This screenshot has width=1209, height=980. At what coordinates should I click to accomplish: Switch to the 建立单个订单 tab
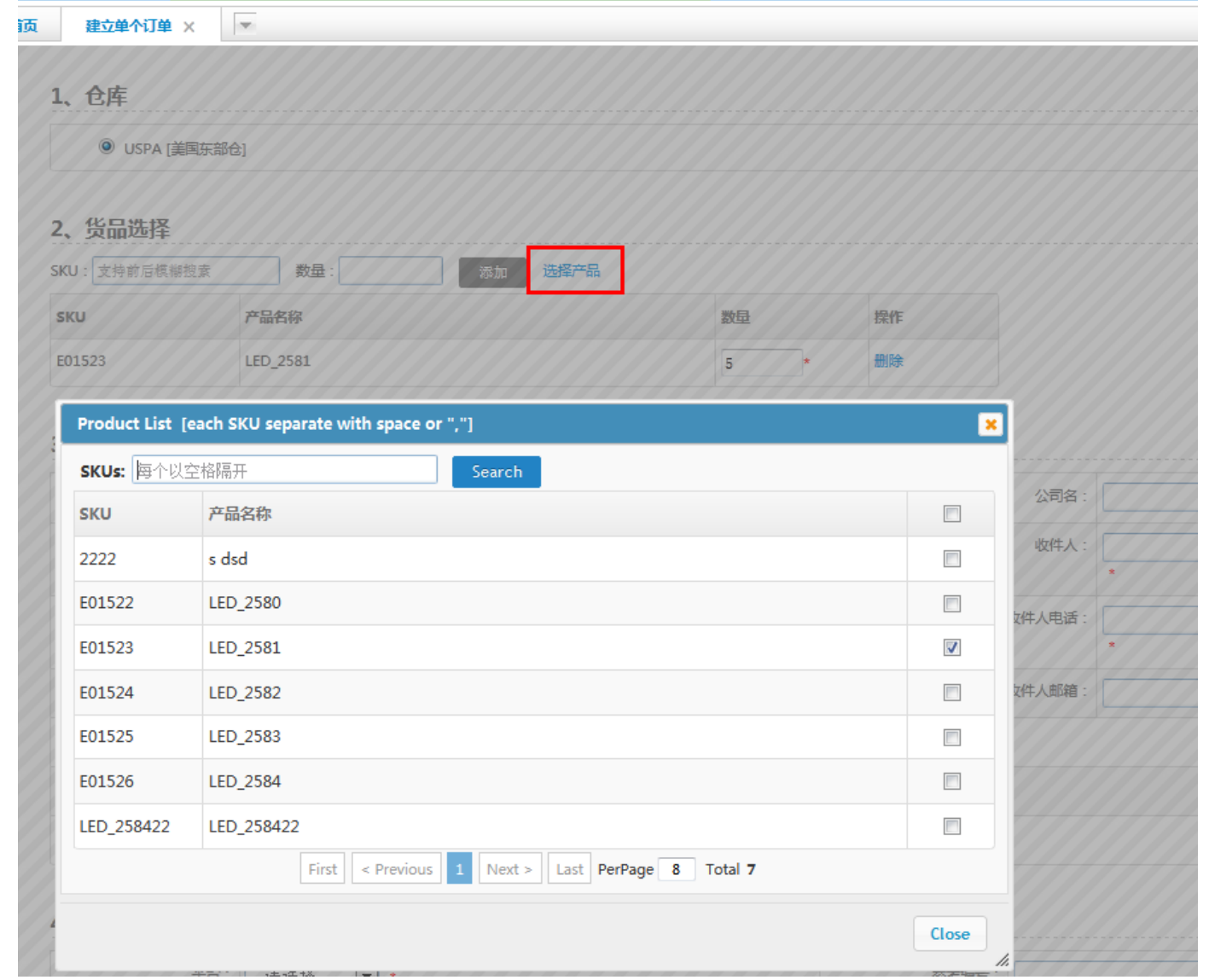pos(128,26)
